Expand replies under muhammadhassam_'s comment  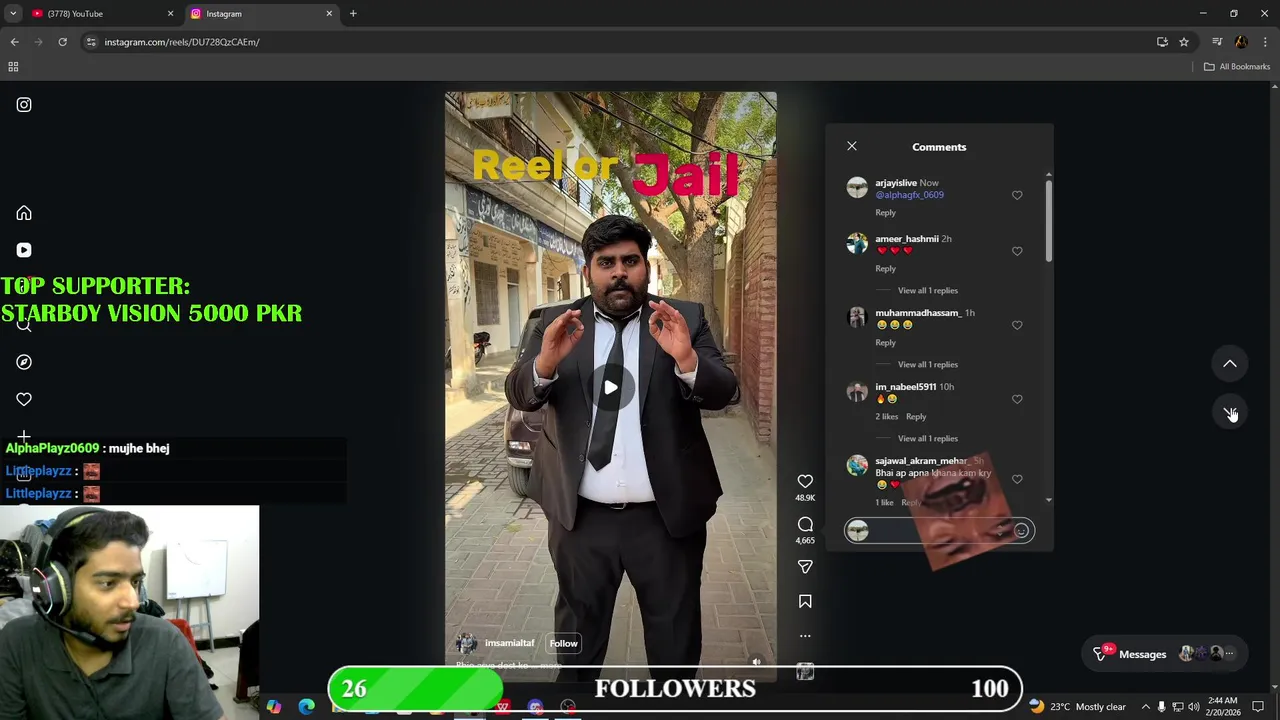(927, 364)
